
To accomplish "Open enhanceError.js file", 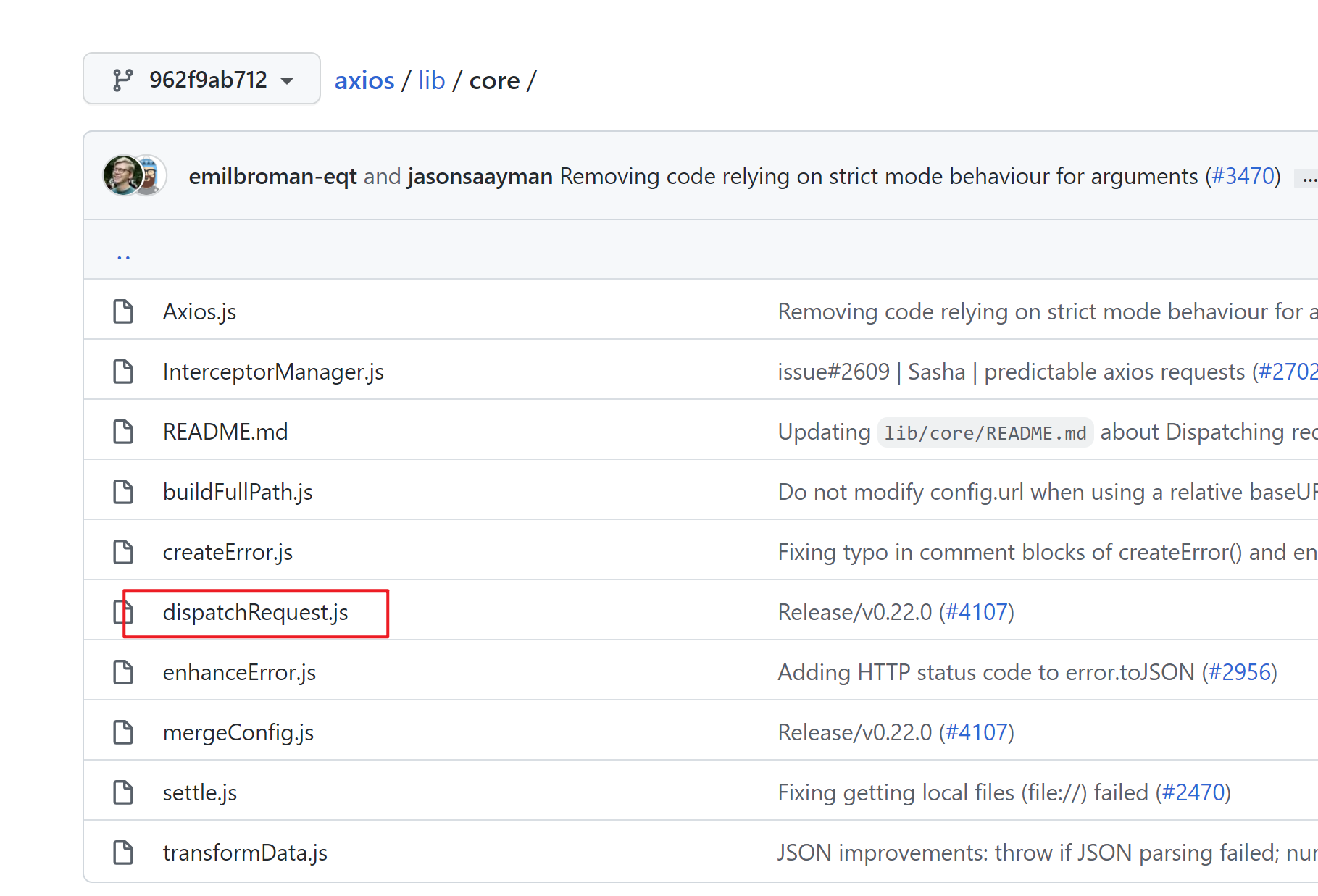I will point(239,672).
